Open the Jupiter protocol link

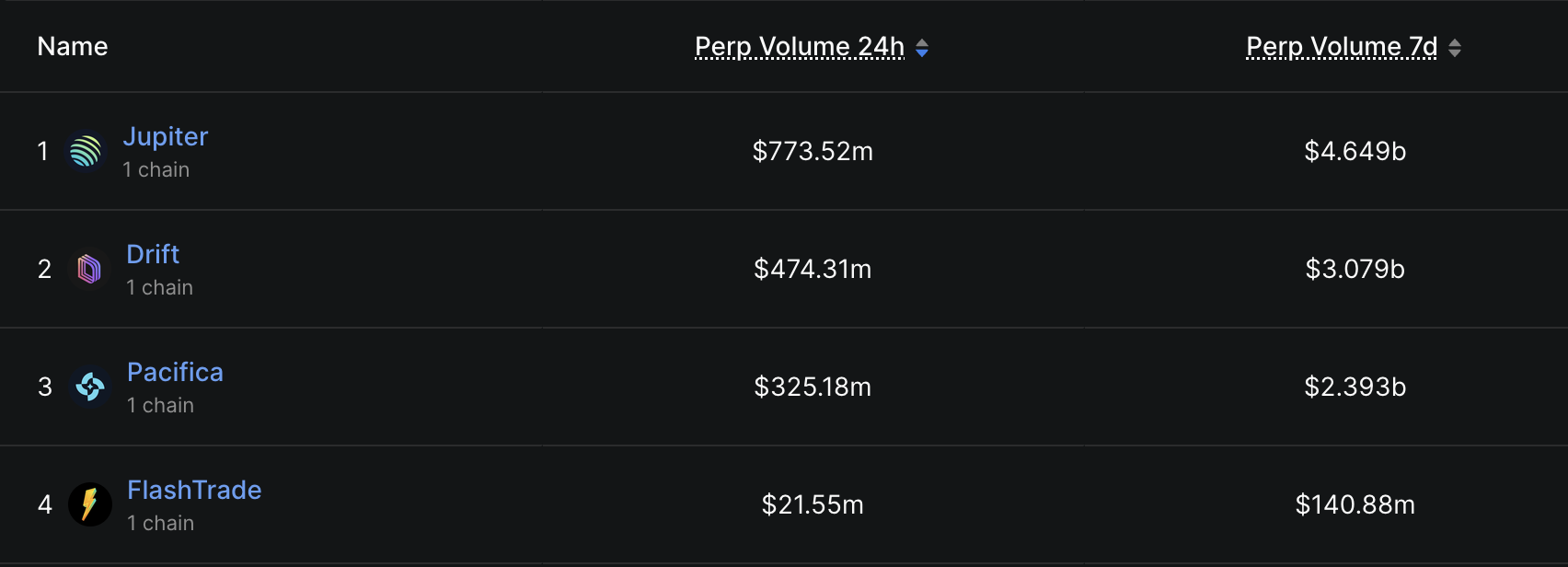[166, 136]
